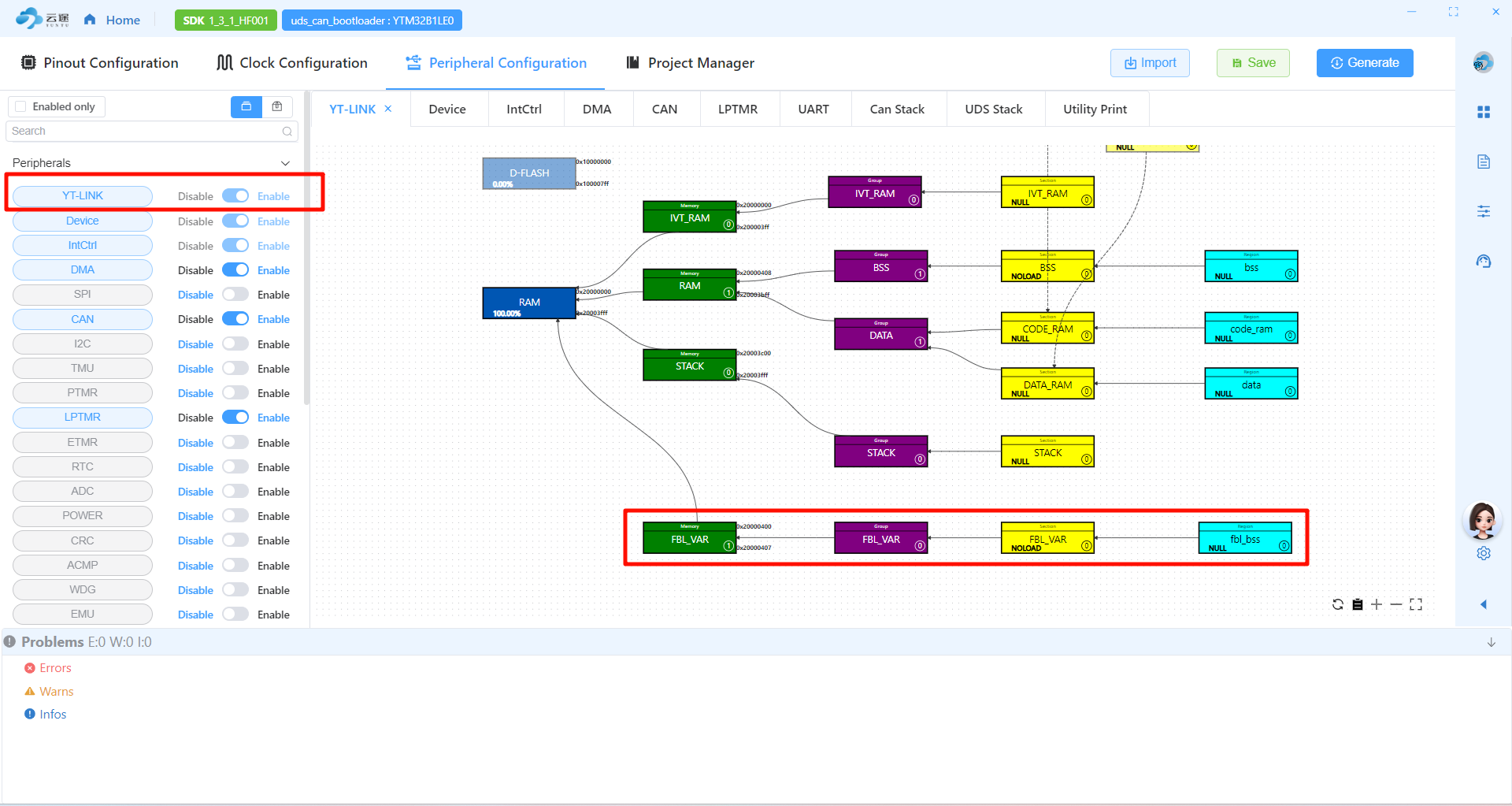Select the blue RAM memory block
The height and width of the screenshot is (806, 1512).
pos(529,303)
